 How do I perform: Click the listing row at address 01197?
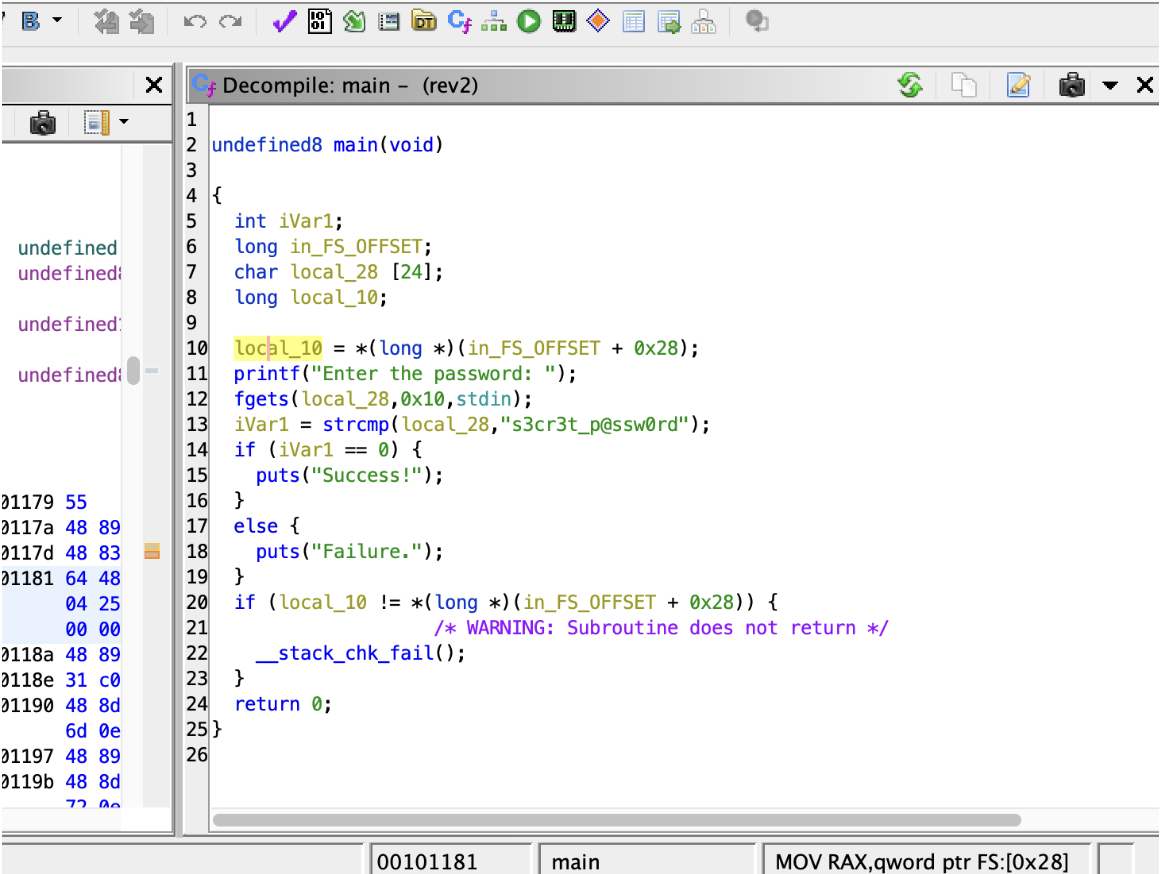click(x=61, y=756)
